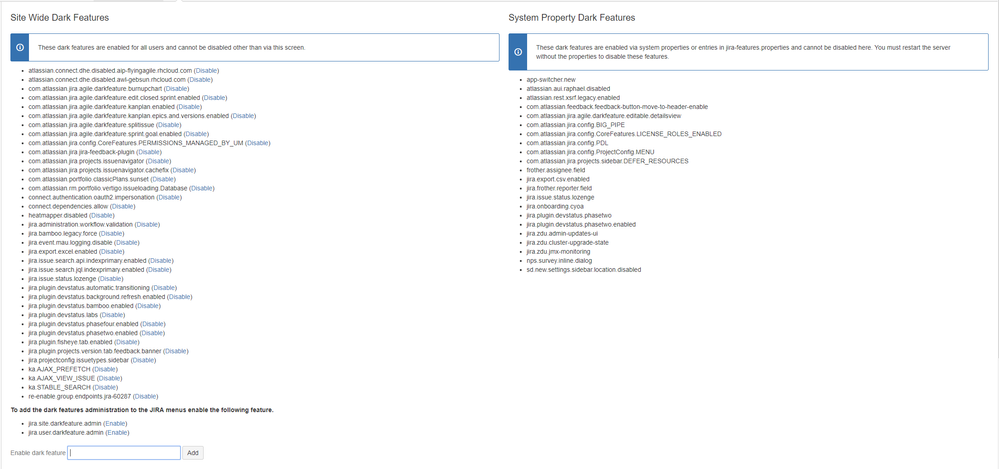Disable devstatus.bamboo.enabled feature
Viewport: 999px width, 469px height.
148,306
